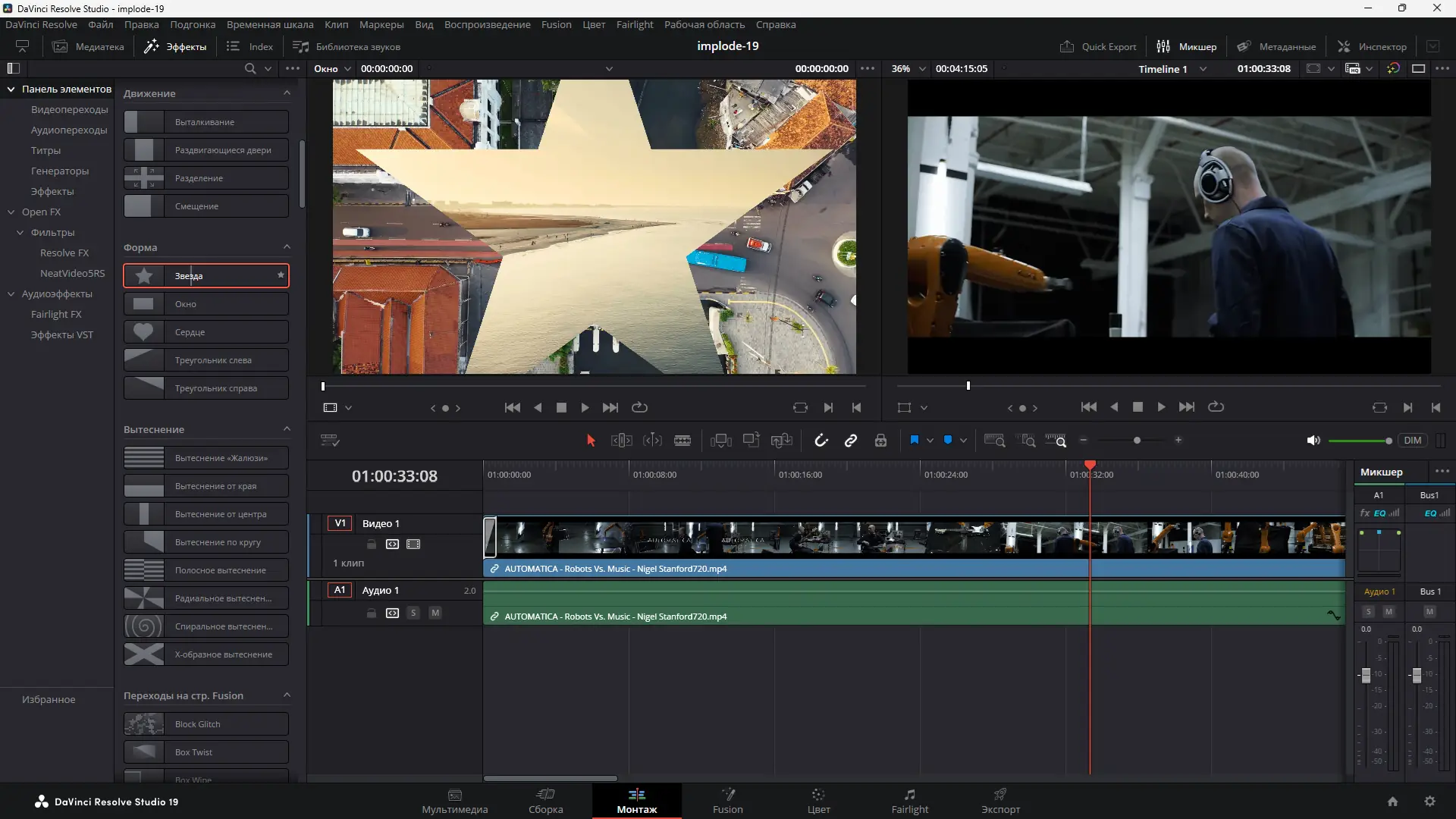This screenshot has height=819, width=1456.
Task: Click the Quick Export button
Action: 1098,46
